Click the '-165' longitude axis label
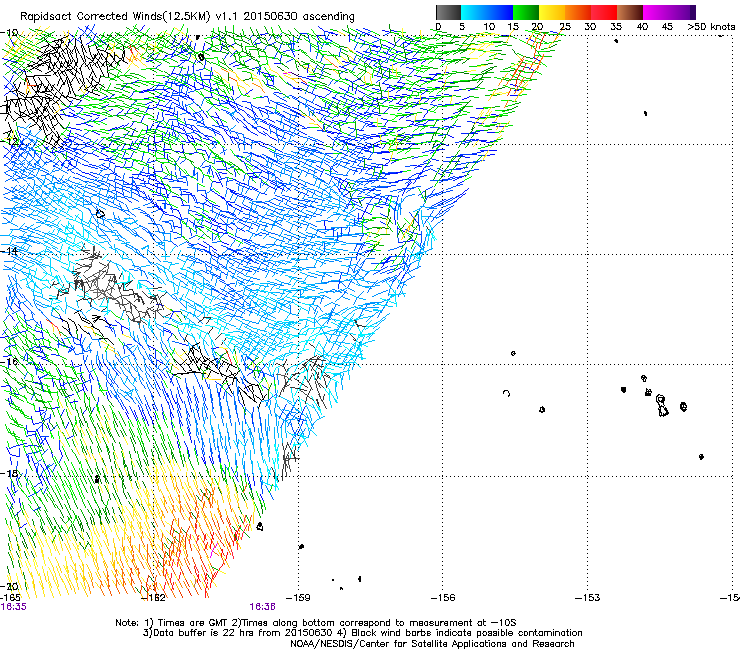740x650 pixels. (x=10, y=597)
